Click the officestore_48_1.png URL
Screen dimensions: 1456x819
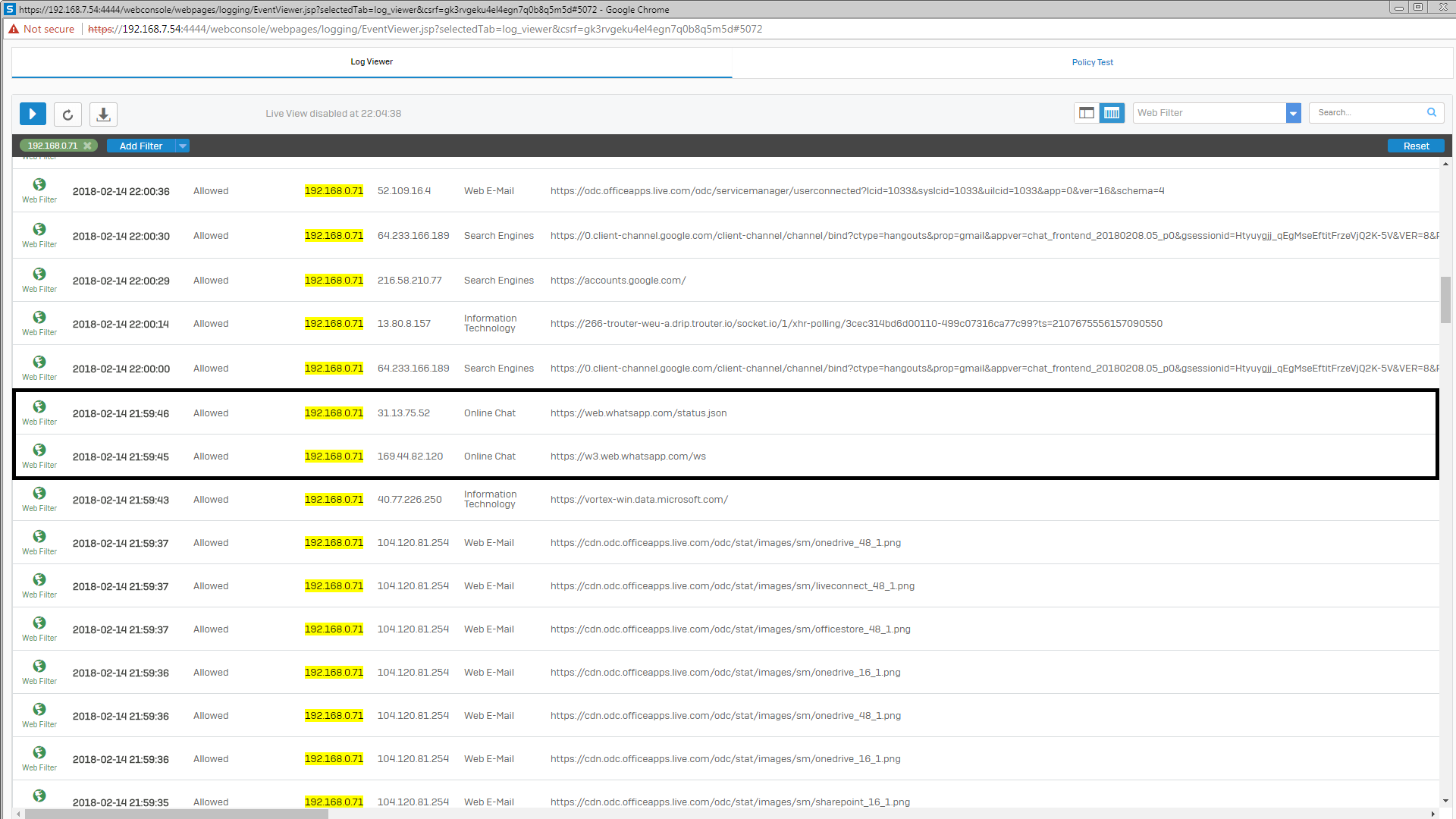click(730, 629)
